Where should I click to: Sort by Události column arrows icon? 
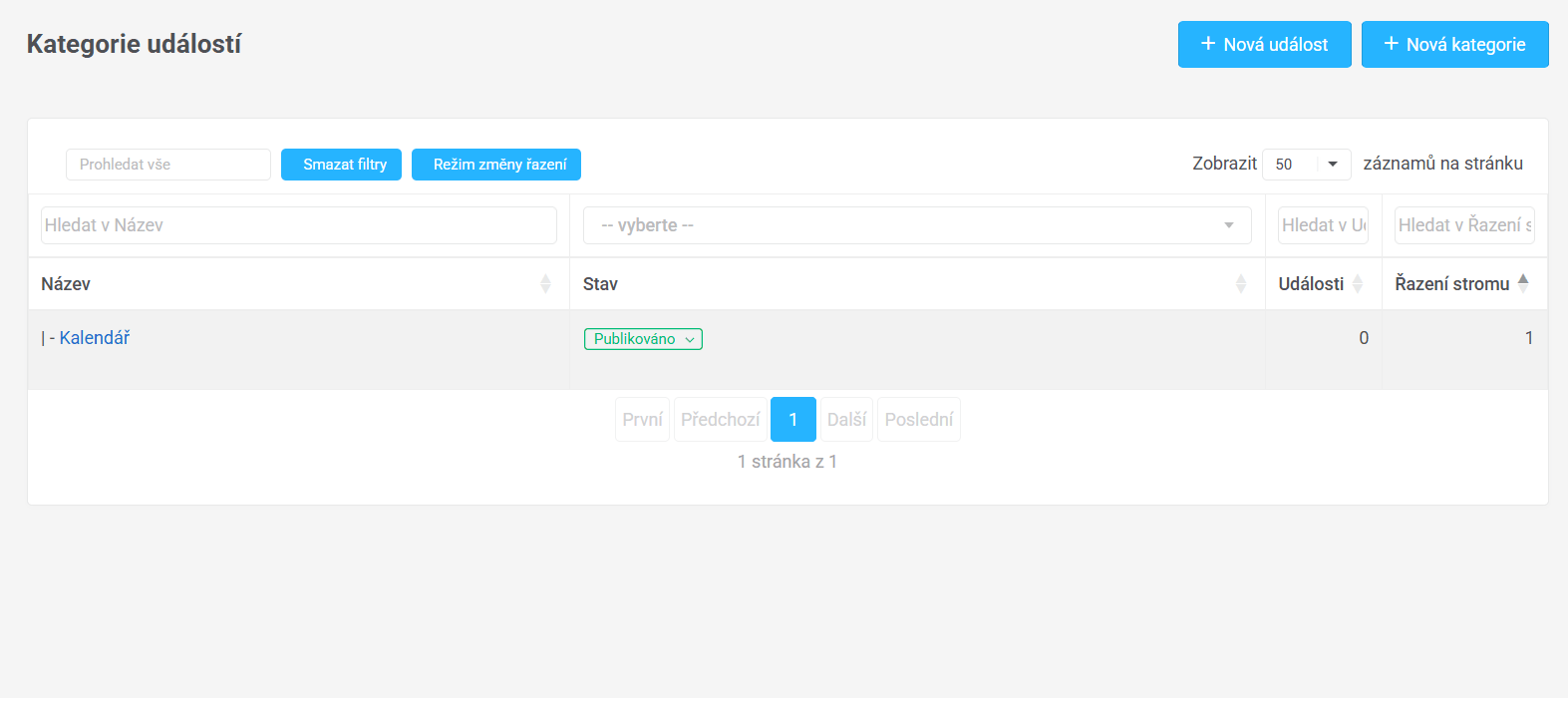tap(1357, 284)
